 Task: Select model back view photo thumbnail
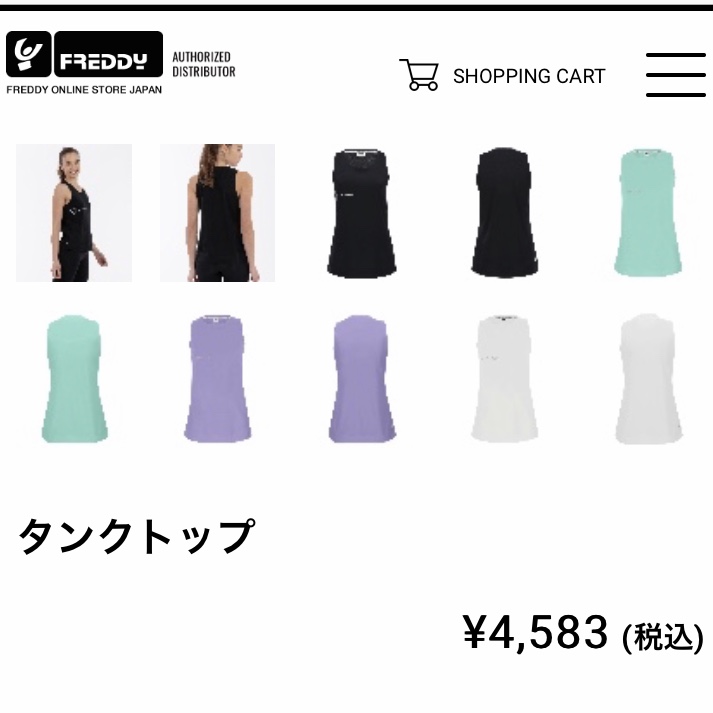tap(217, 213)
